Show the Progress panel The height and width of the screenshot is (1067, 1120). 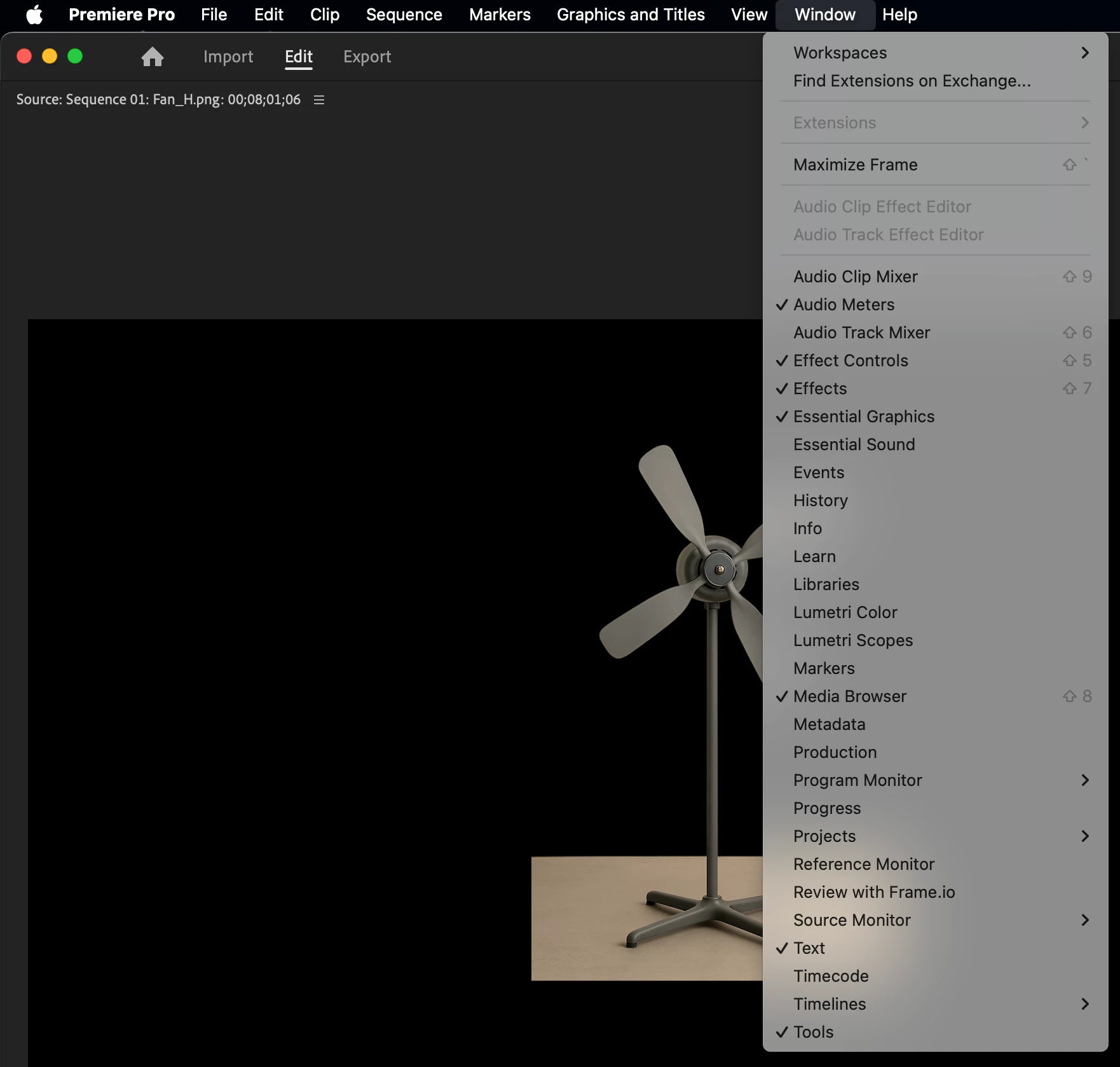[x=936, y=808]
